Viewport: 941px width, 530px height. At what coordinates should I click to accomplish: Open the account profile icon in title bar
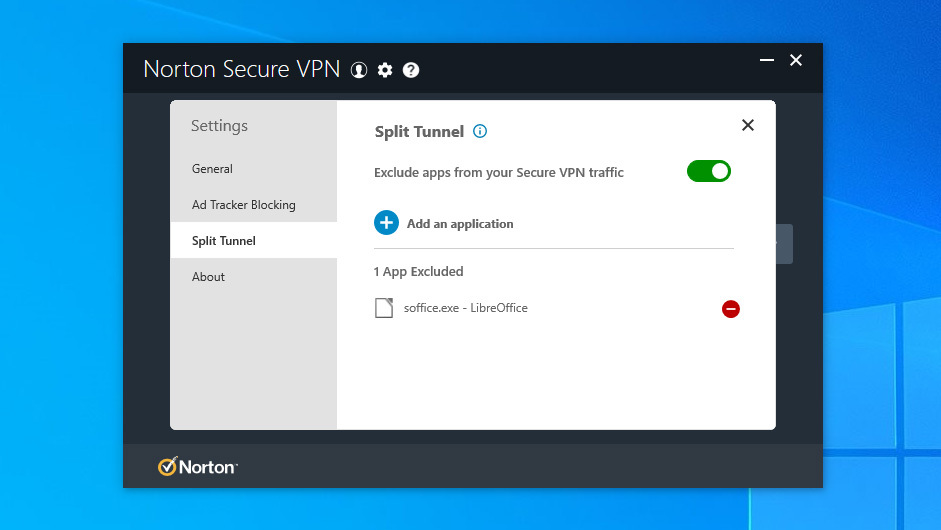point(359,70)
